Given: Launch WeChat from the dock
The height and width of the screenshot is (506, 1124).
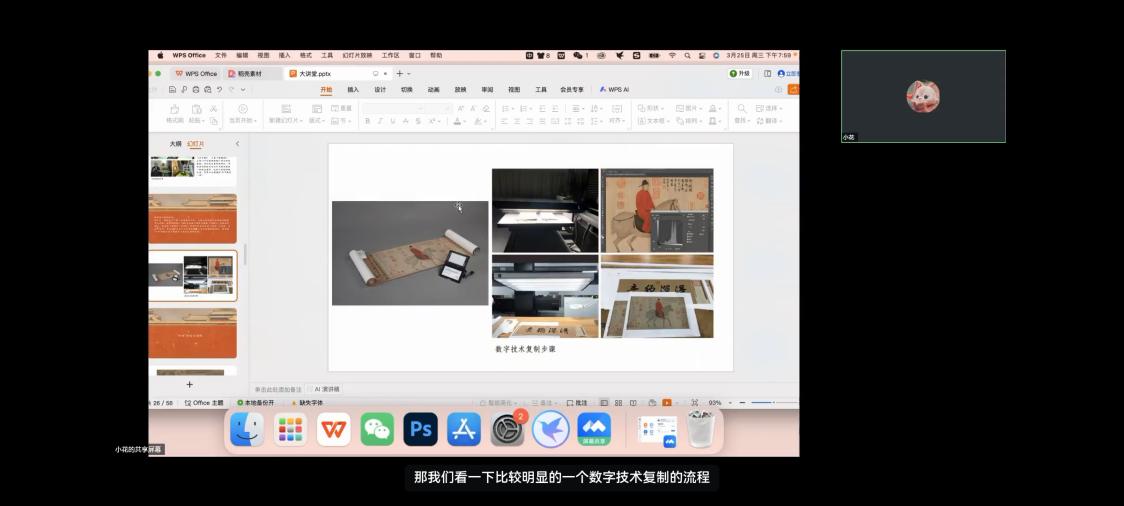Looking at the screenshot, I should click(377, 430).
